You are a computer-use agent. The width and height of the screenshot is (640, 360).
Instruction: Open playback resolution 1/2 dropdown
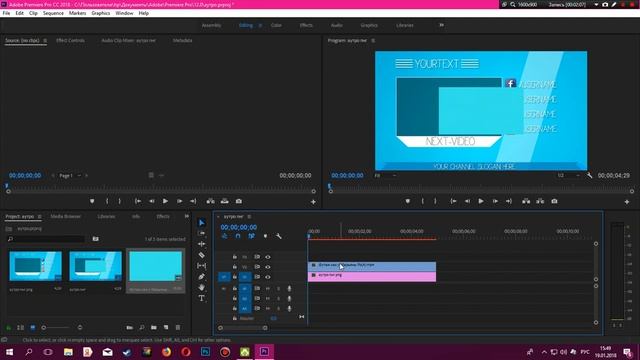(568, 176)
